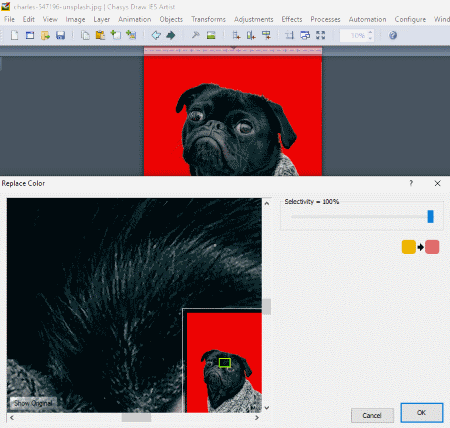Image resolution: width=450 pixels, height=428 pixels.
Task: Click the Selectivity slider handle
Action: point(430,216)
